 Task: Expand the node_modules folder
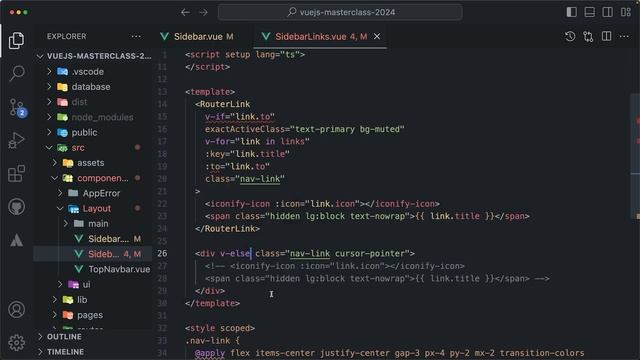pos(93,117)
